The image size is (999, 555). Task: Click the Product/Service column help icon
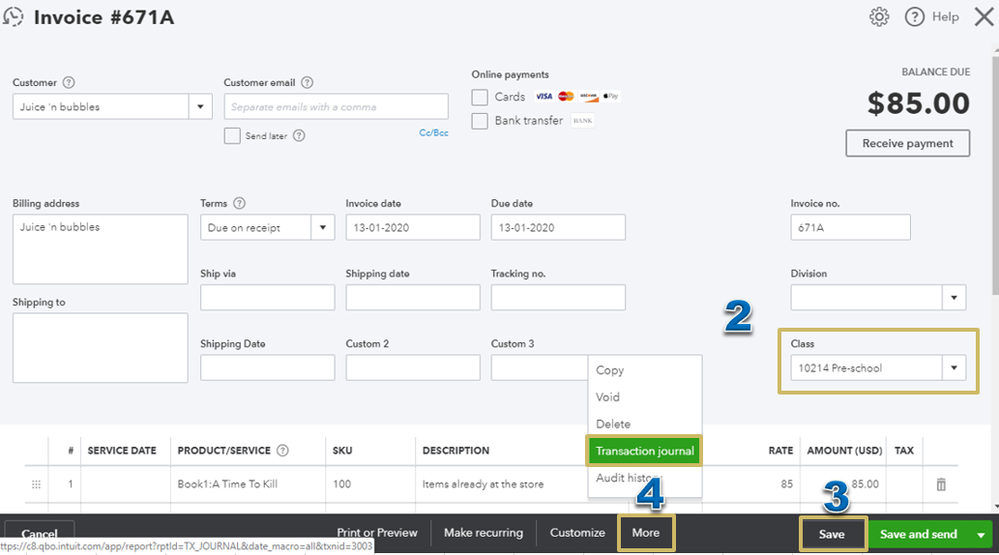click(282, 450)
